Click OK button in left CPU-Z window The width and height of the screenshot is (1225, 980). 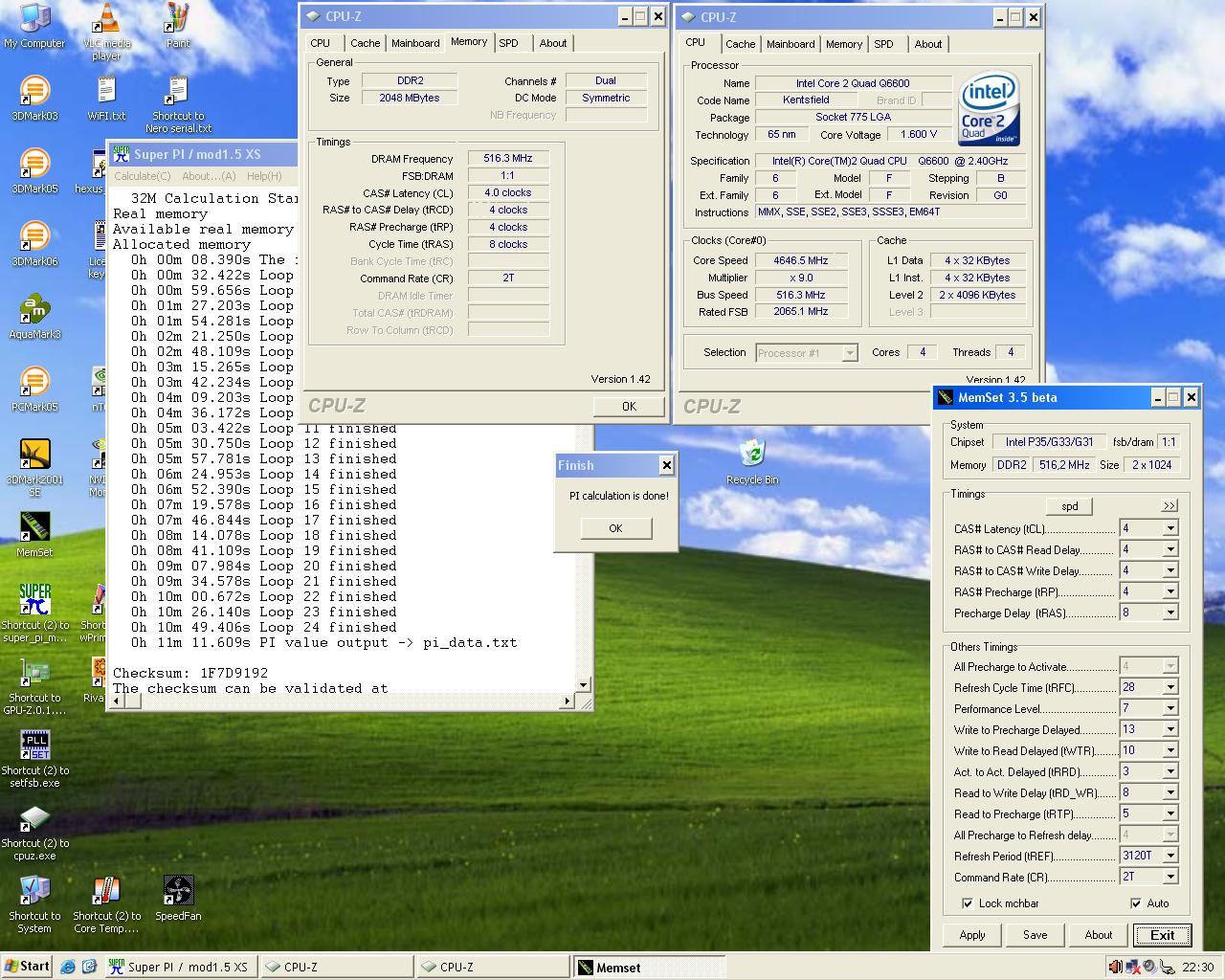[x=629, y=407]
